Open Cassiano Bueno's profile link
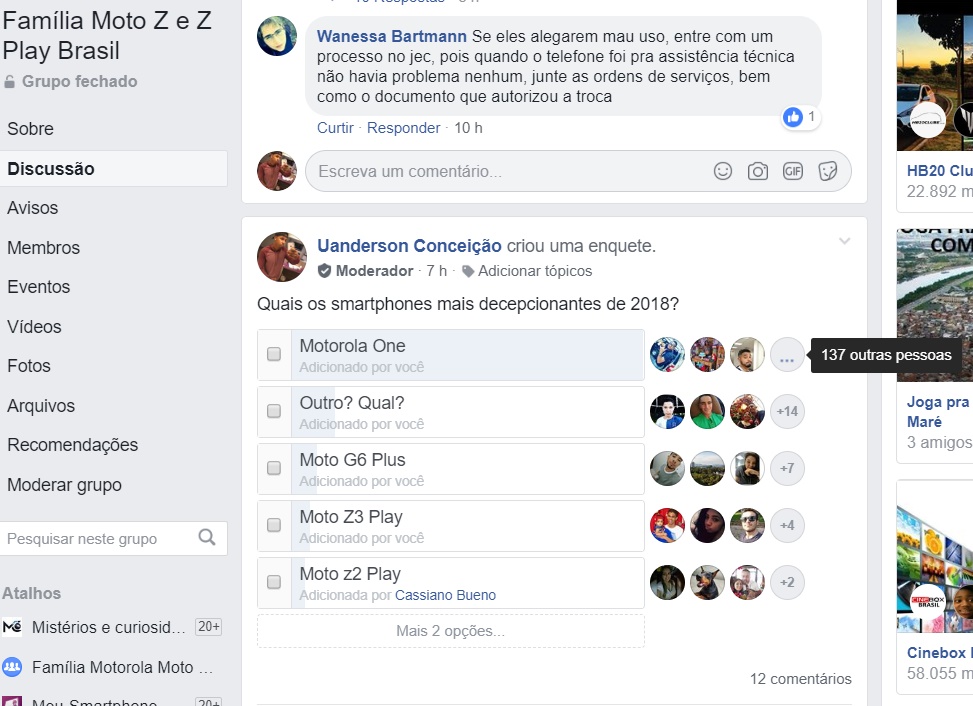The height and width of the screenshot is (706, 973). pos(446,596)
